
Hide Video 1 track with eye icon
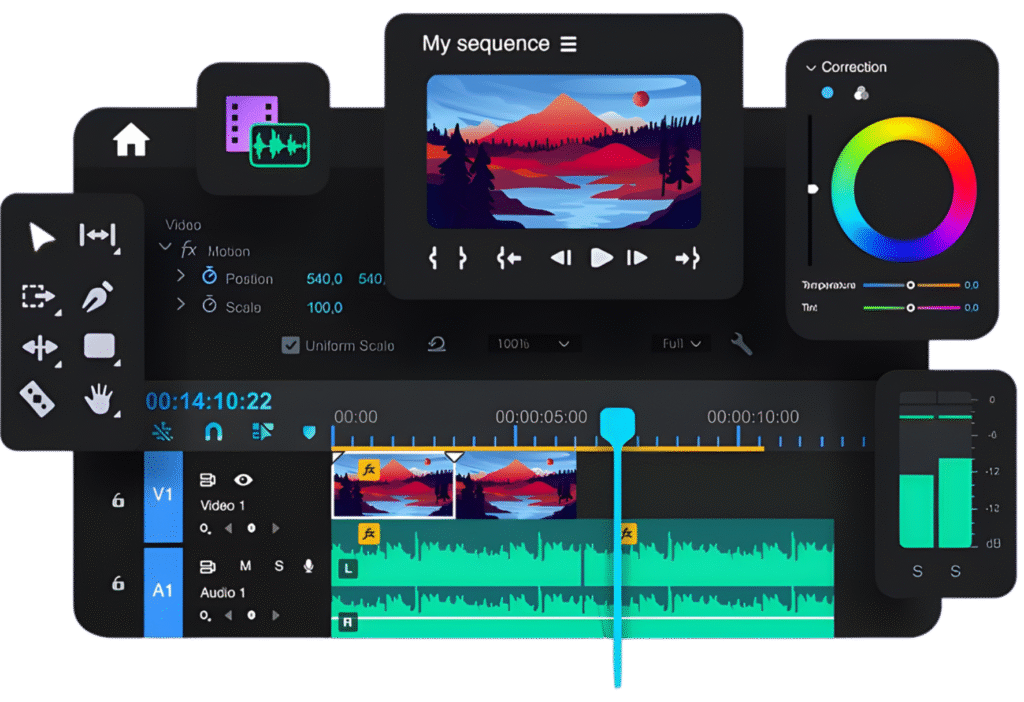point(243,480)
